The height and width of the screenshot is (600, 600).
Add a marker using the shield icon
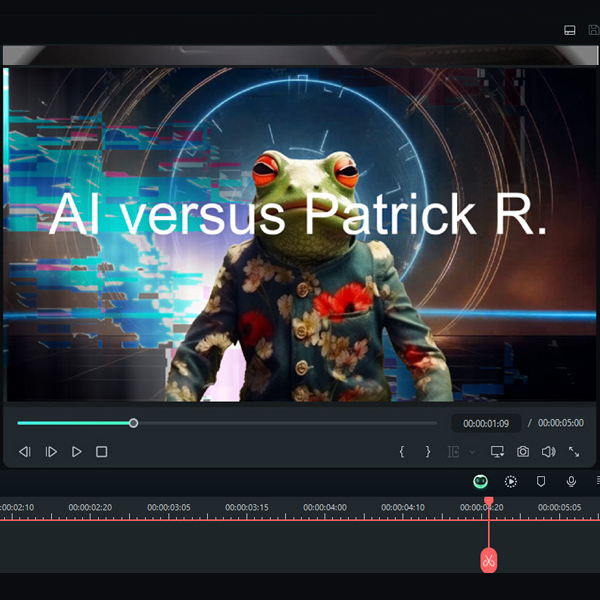(541, 481)
